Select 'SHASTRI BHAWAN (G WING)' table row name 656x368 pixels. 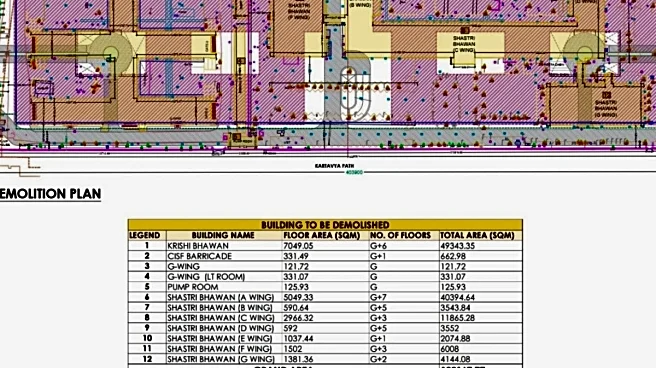(221, 359)
